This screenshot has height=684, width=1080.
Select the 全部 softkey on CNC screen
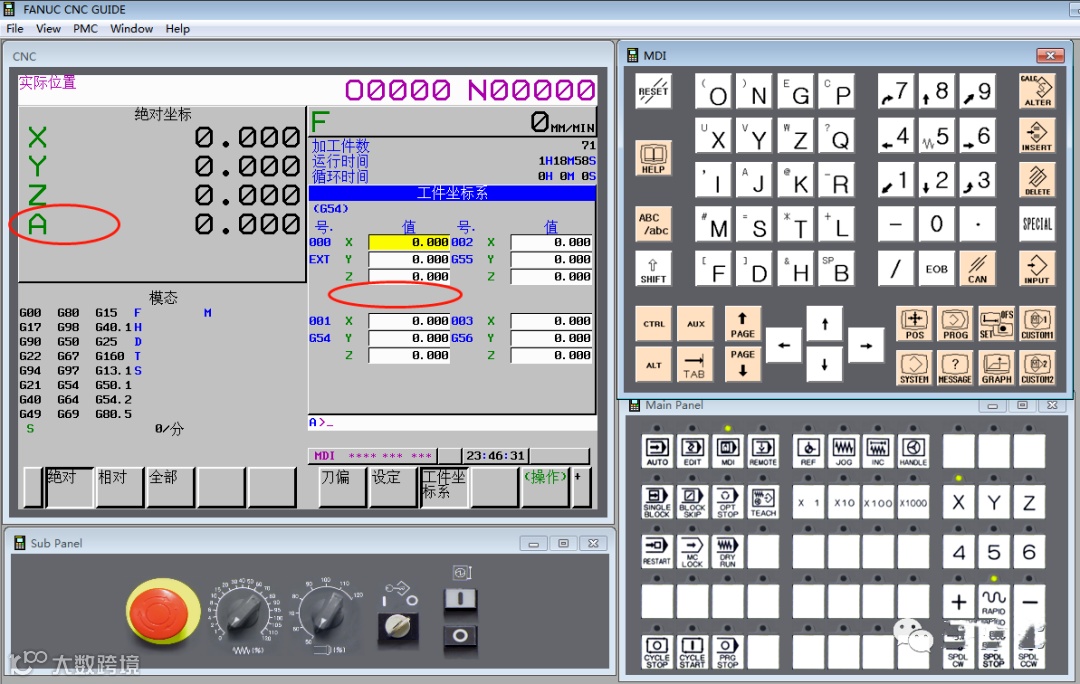click(171, 486)
